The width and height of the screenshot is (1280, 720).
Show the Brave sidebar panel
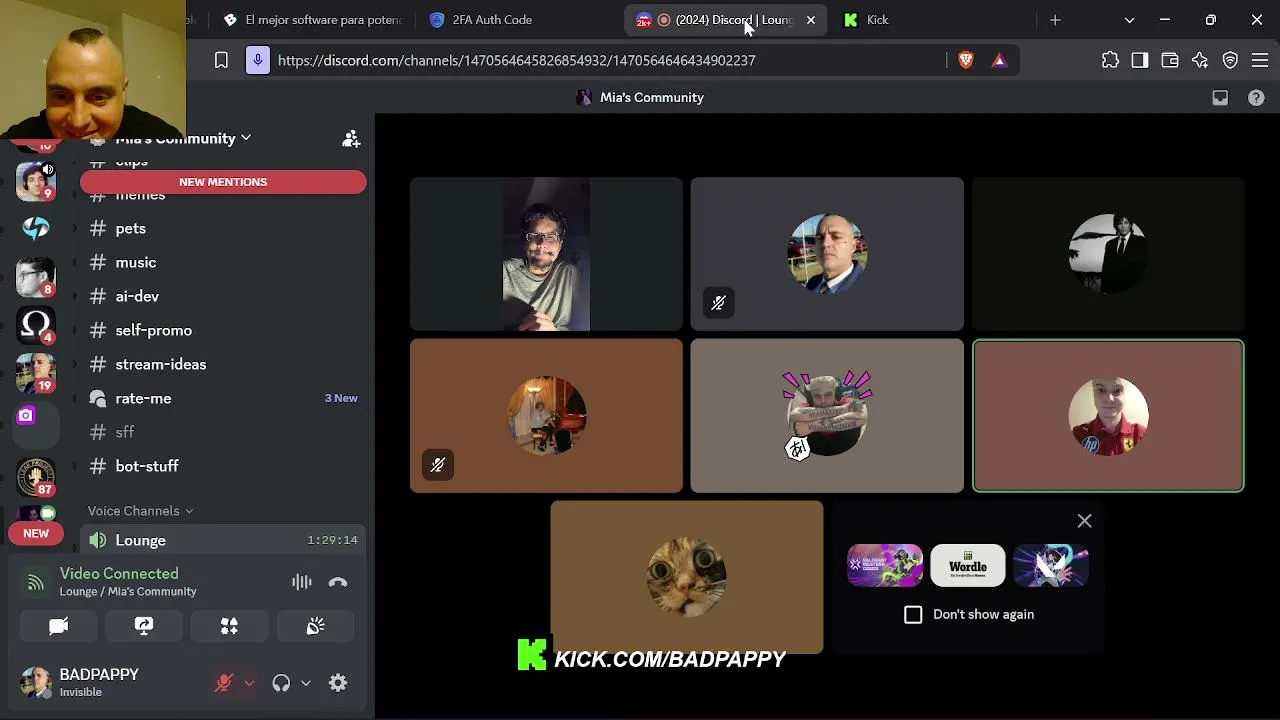point(1140,61)
